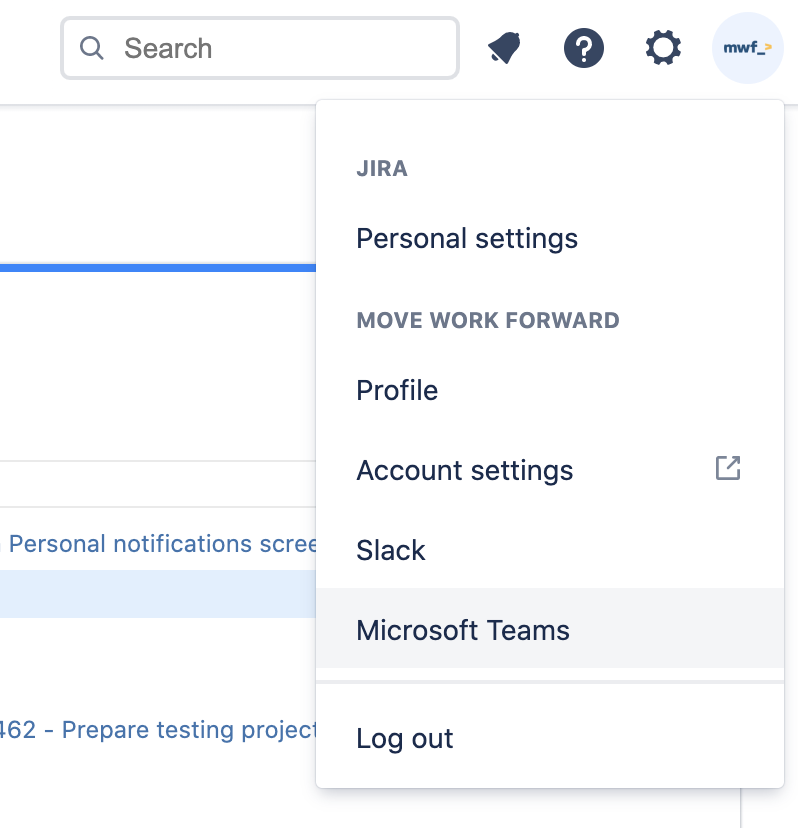Click the magnifier icon in Search box
Screen dimensions: 798x828
click(92, 48)
